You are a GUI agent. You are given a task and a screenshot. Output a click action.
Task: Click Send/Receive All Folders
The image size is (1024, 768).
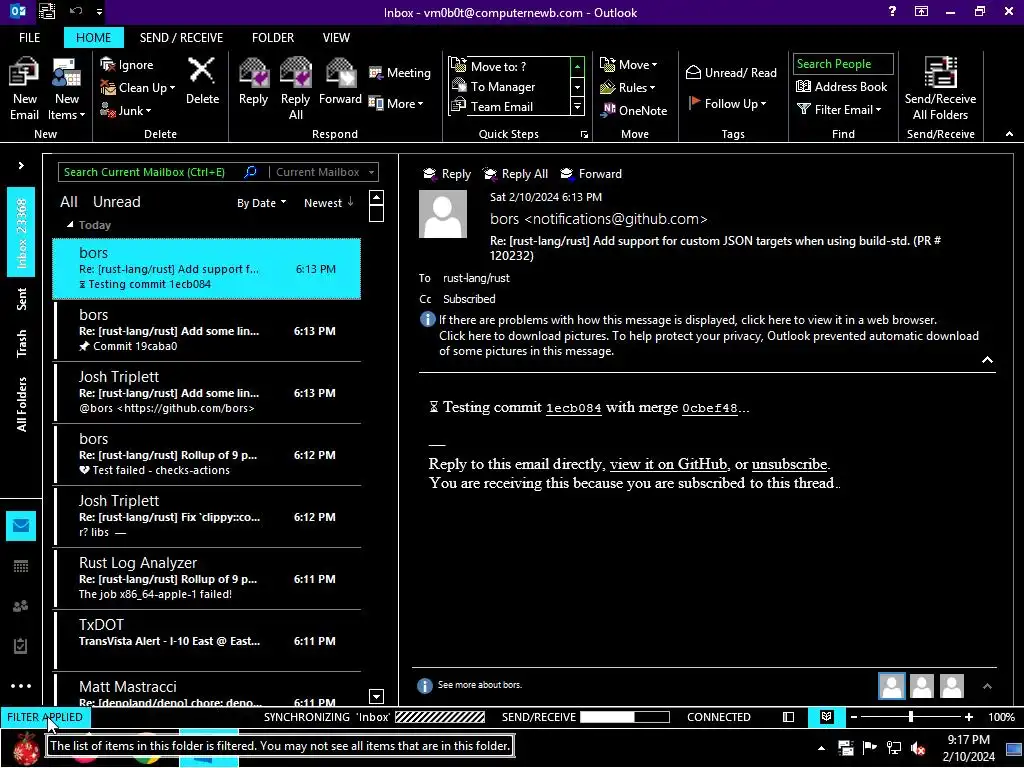(x=940, y=89)
